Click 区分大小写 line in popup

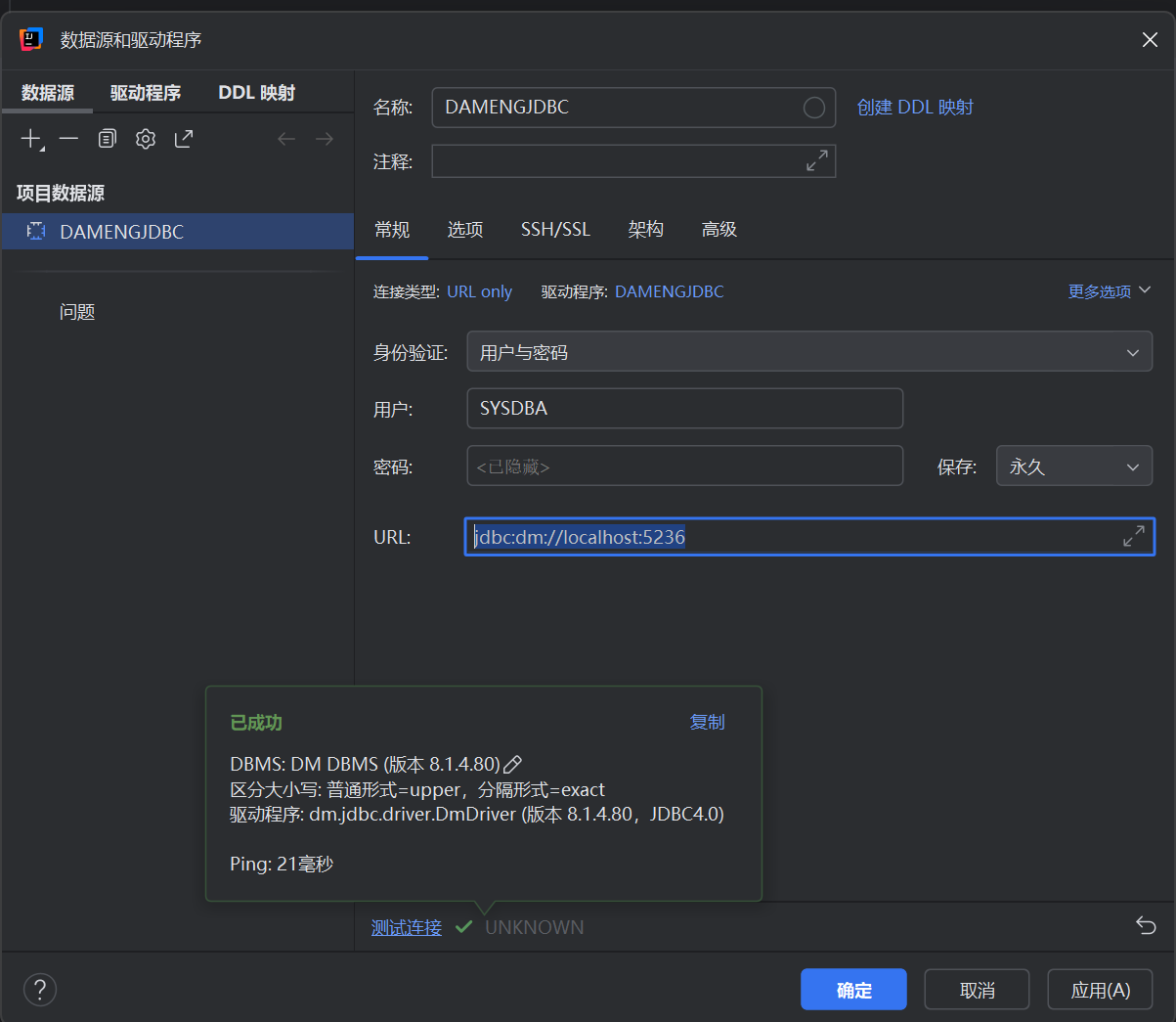[x=417, y=789]
